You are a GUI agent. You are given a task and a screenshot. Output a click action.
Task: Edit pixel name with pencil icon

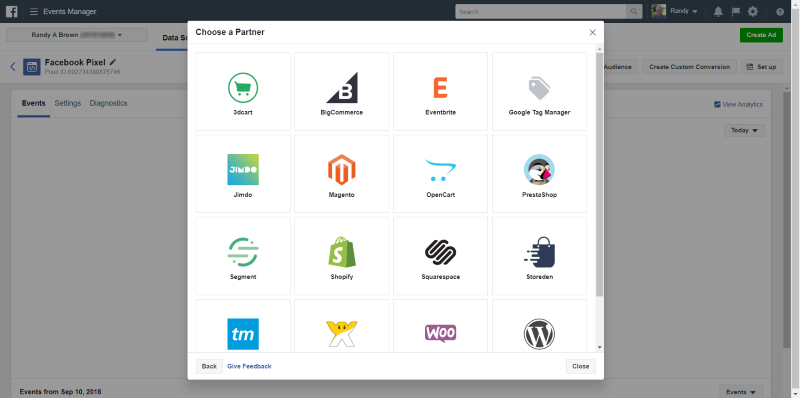[113, 62]
